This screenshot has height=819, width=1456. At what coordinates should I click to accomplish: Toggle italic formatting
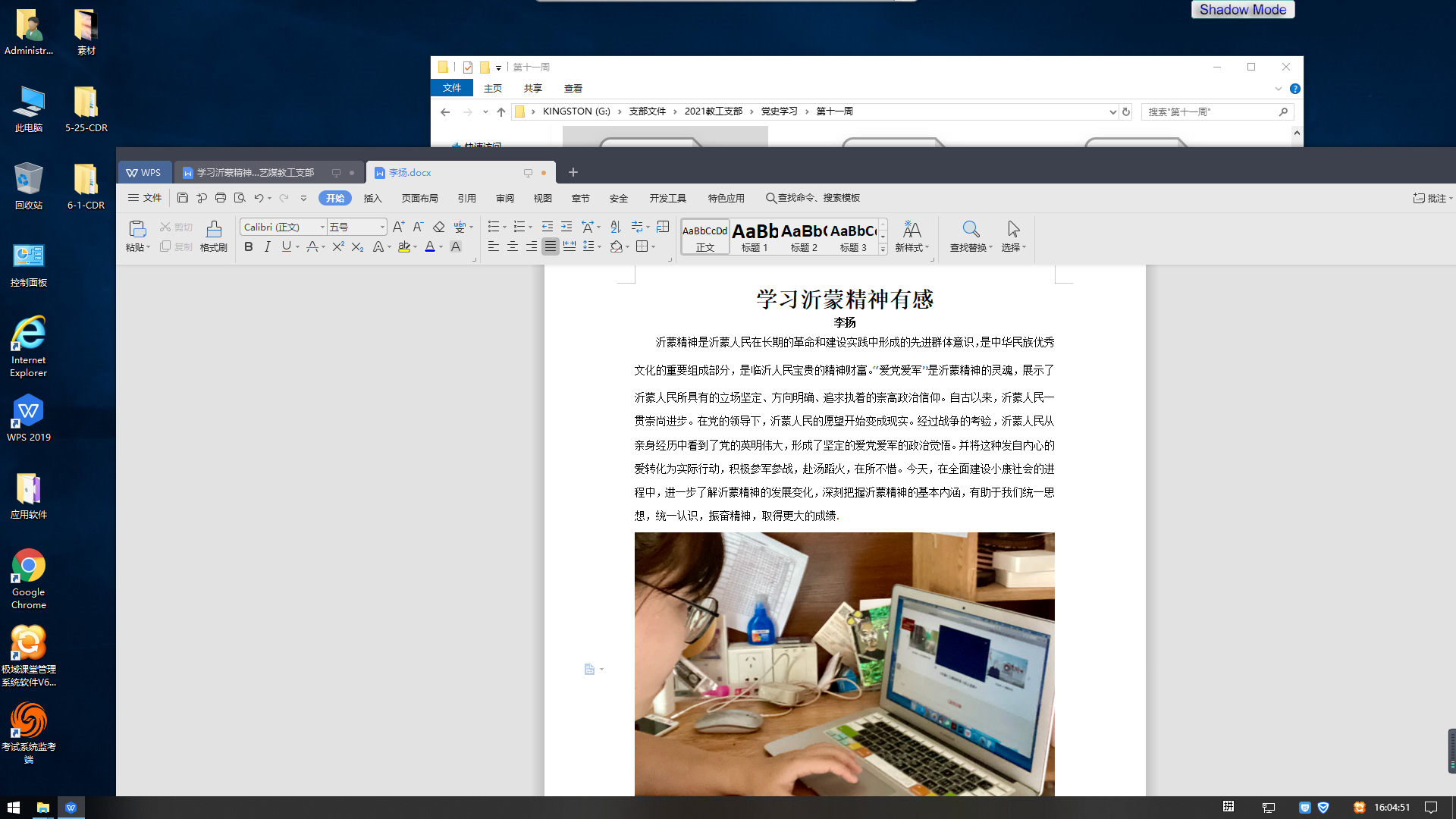tap(267, 246)
